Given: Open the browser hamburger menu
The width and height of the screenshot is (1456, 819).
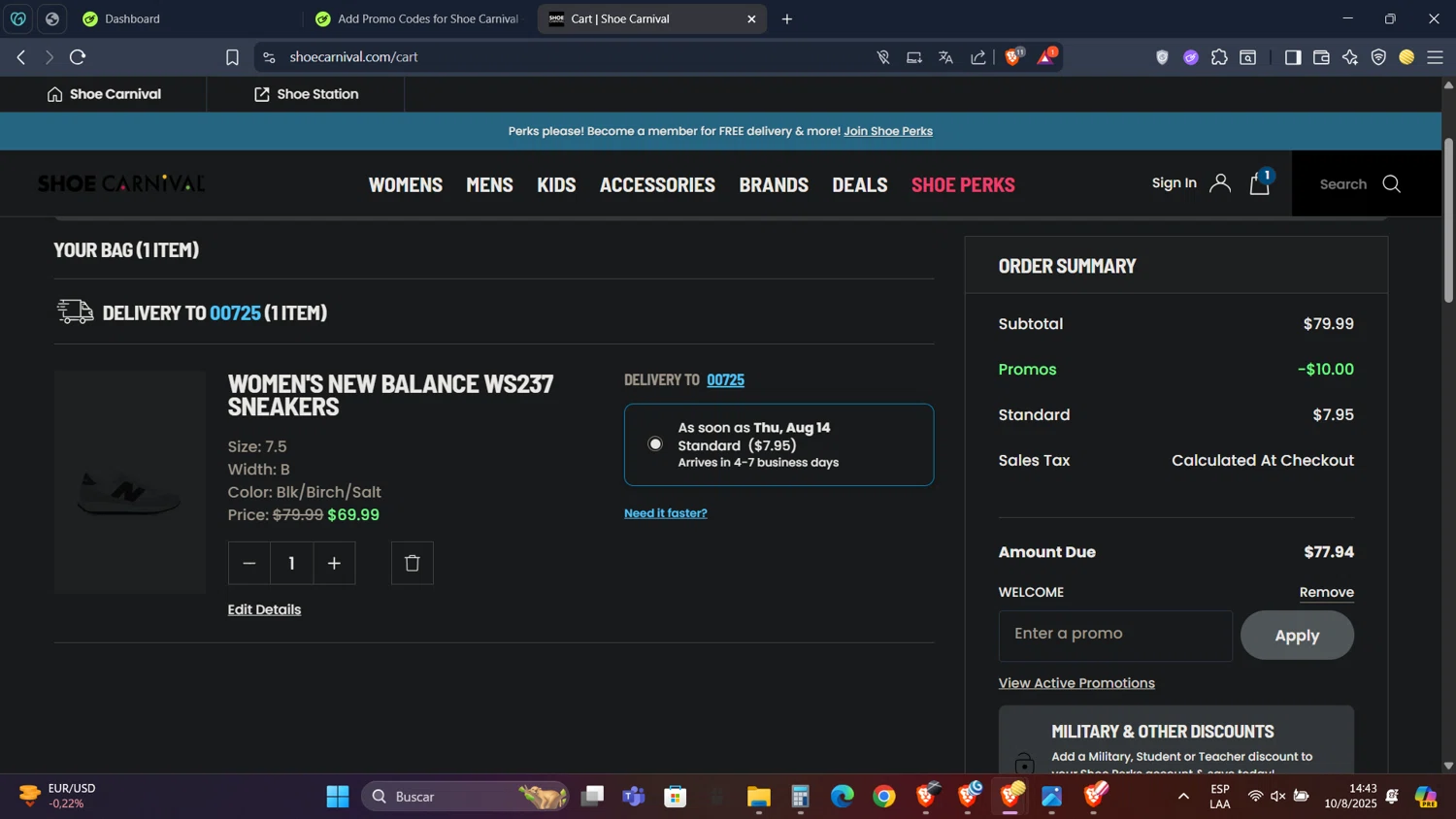Looking at the screenshot, I should click(x=1435, y=57).
